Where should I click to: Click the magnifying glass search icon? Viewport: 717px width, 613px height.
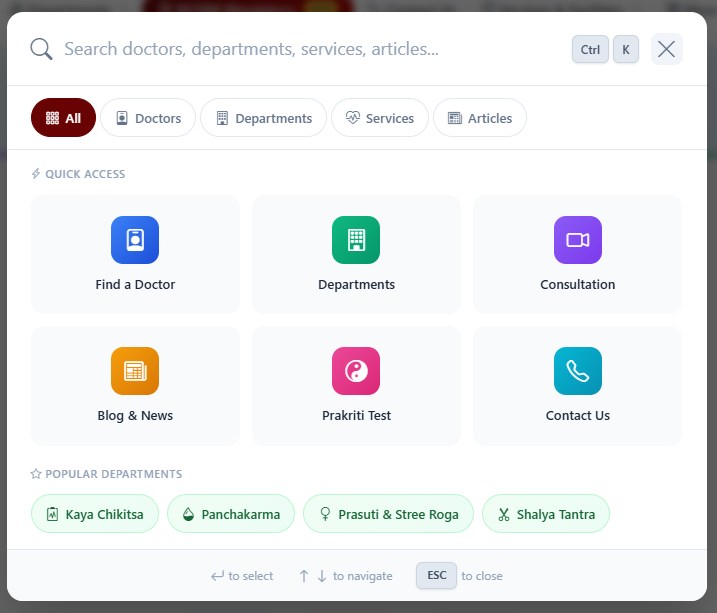click(41, 49)
